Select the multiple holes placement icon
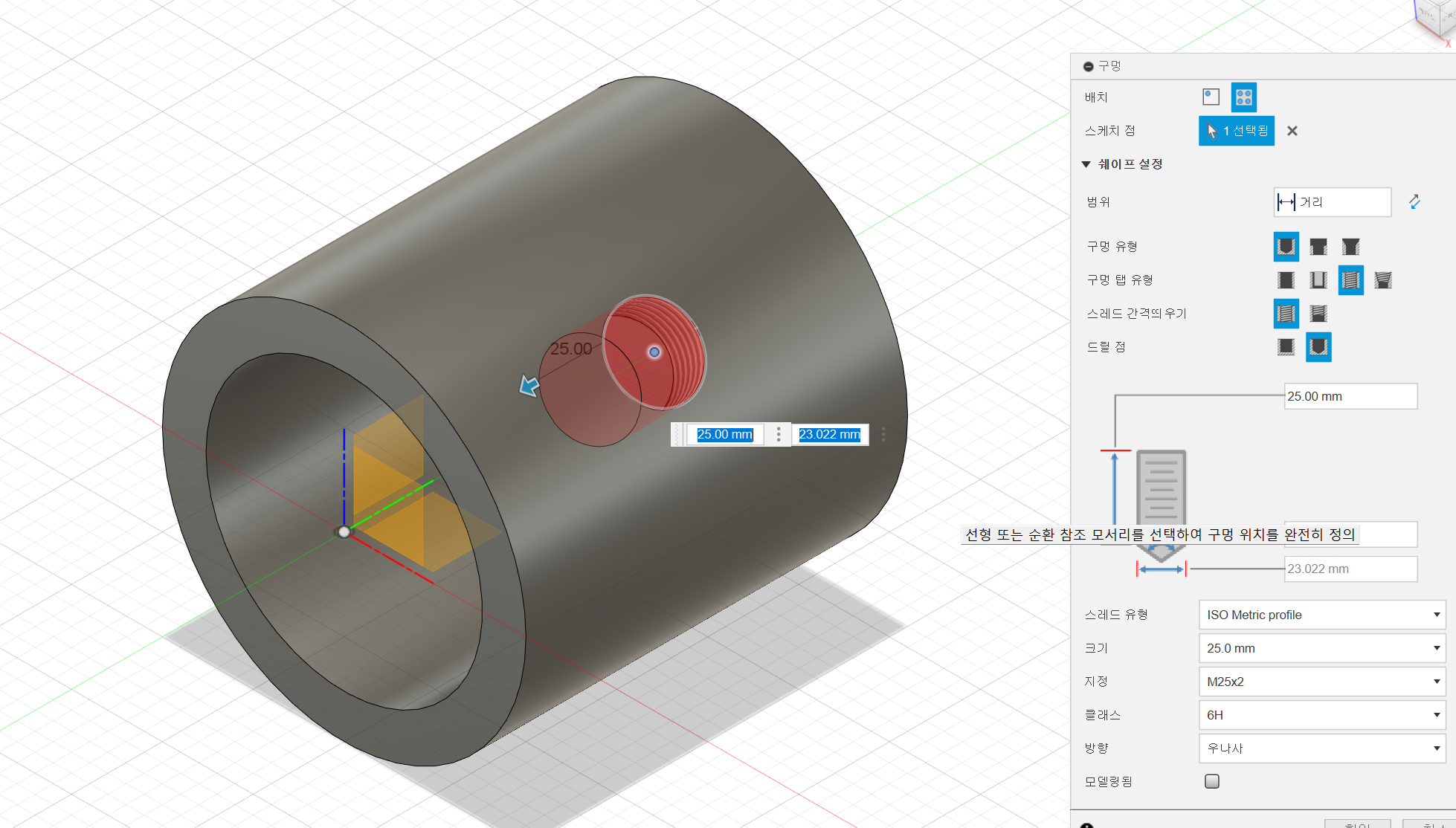Viewport: 1456px width, 828px height. point(1243,97)
